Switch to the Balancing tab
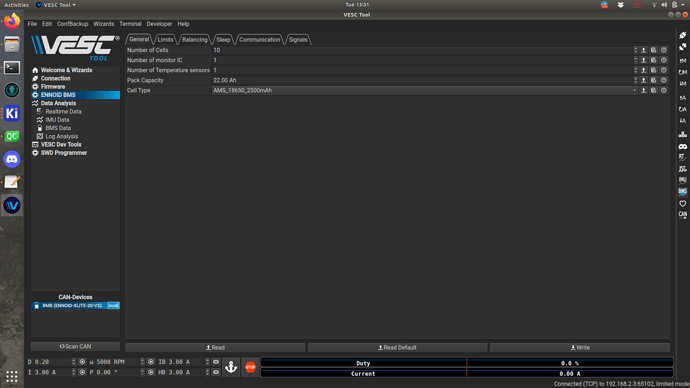 pyautogui.click(x=195, y=40)
